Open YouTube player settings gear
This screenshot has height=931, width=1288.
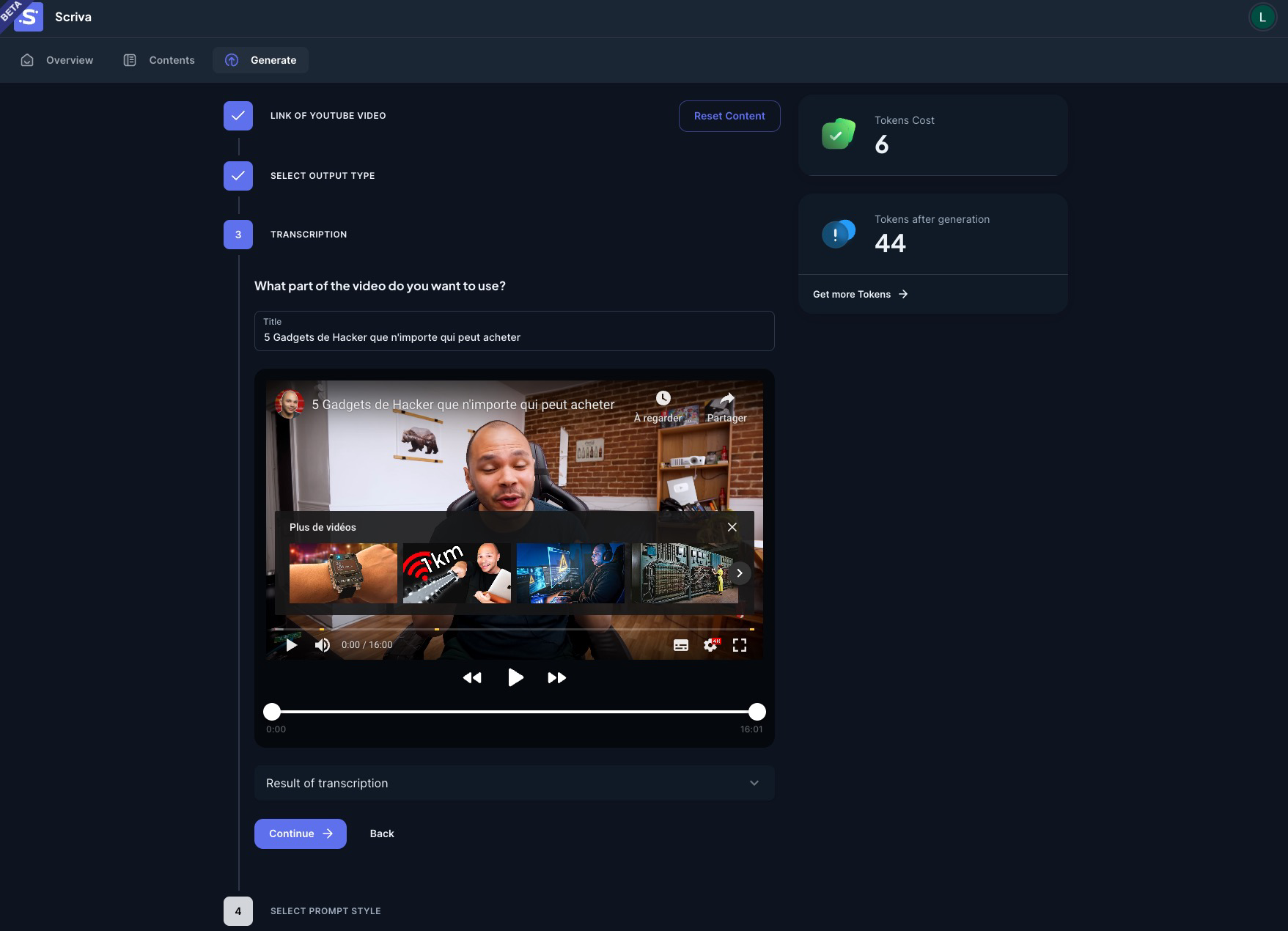[x=710, y=645]
